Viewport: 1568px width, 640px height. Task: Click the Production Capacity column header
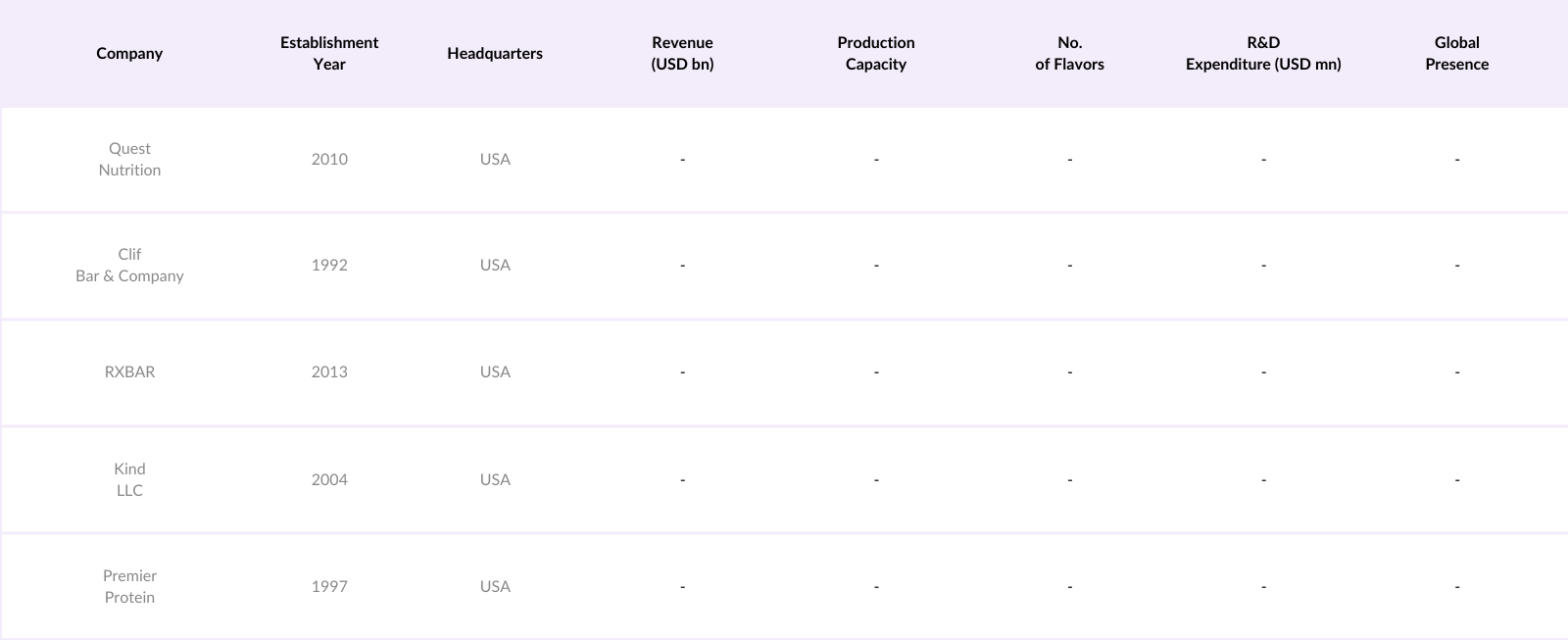click(876, 53)
